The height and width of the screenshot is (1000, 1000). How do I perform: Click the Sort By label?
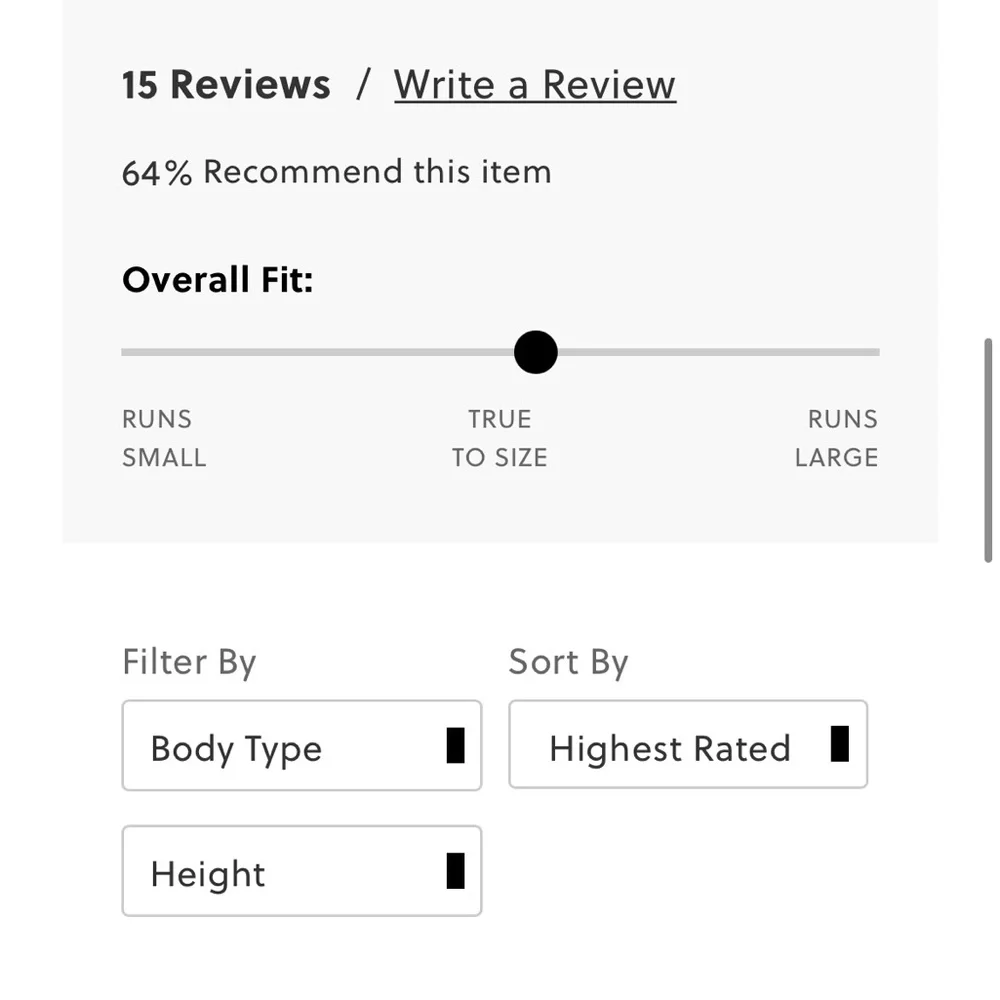(x=568, y=663)
